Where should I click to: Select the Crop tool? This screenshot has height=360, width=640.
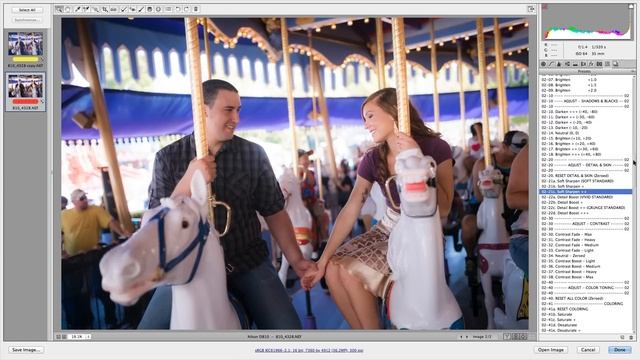point(105,9)
